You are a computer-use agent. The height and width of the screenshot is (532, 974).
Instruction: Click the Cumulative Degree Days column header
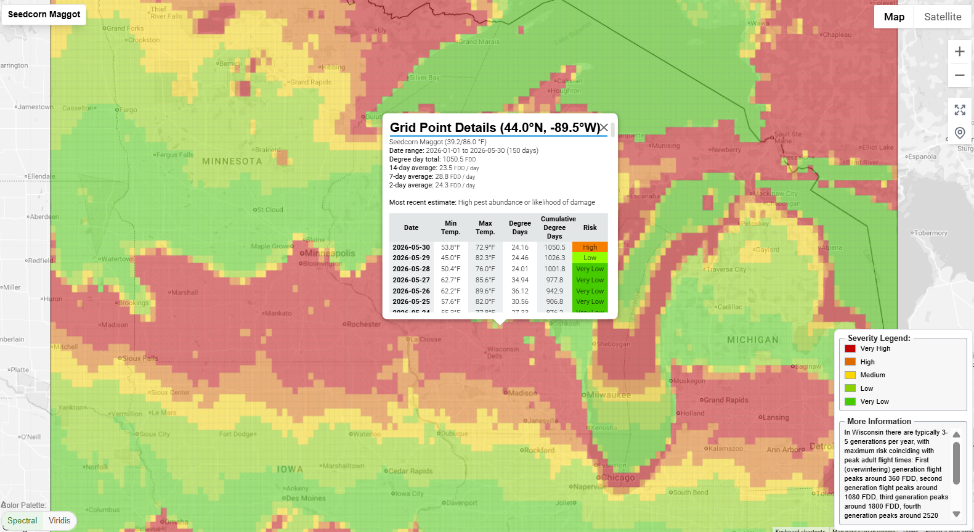(554, 227)
